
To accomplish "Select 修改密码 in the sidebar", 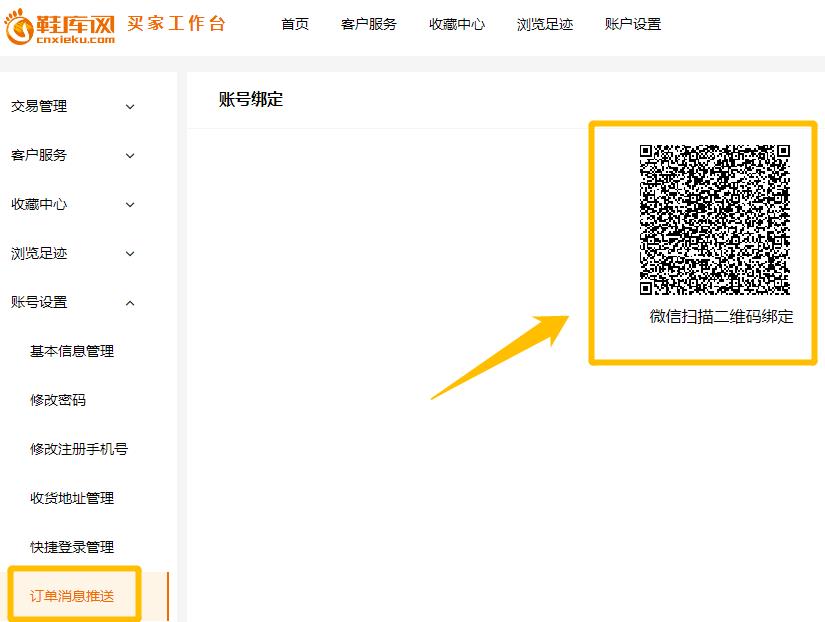I will tap(58, 400).
